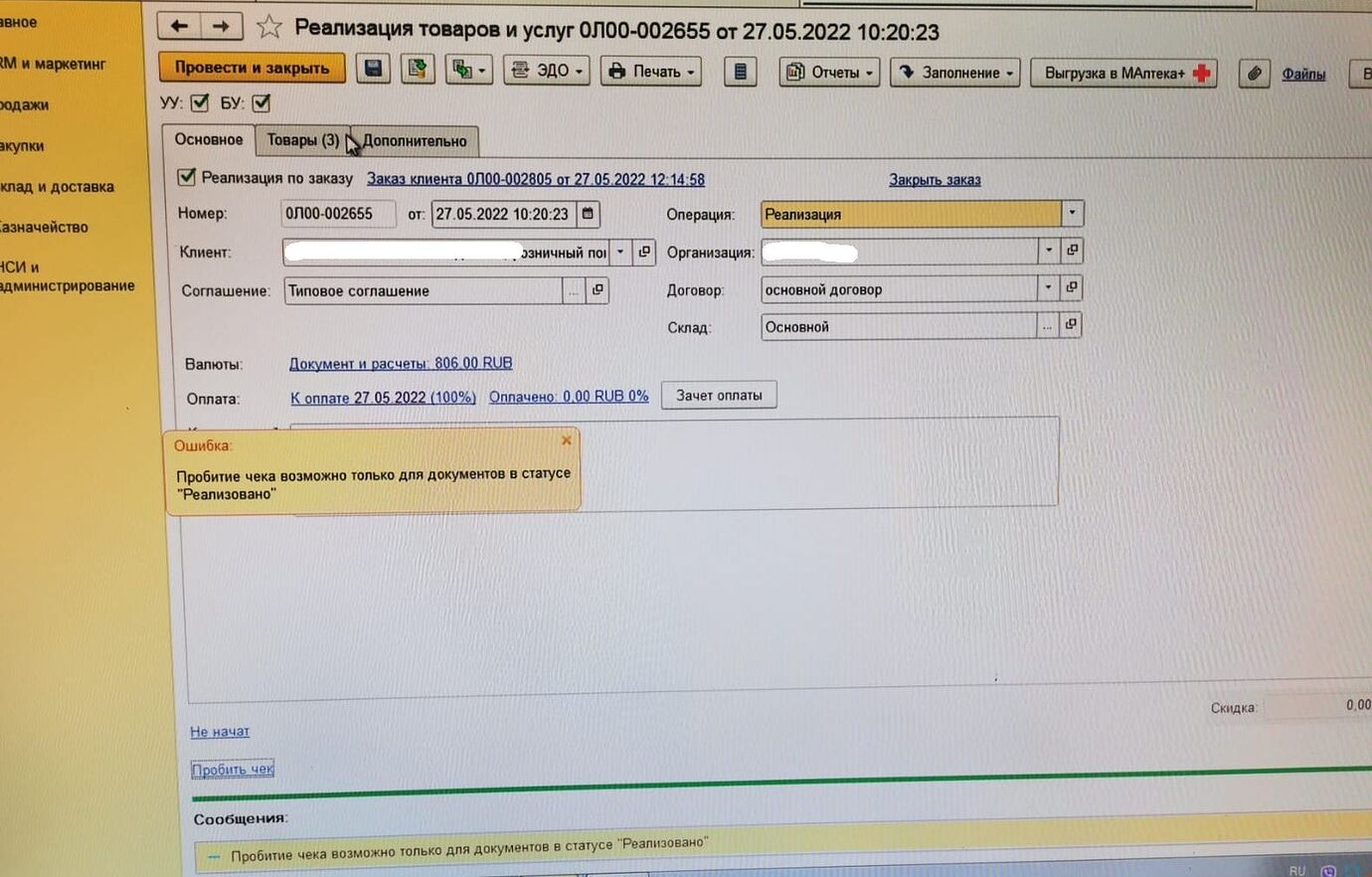The image size is (1372, 877).
Task: Uncheck the Реализация по заказу checkbox
Action: point(186,177)
